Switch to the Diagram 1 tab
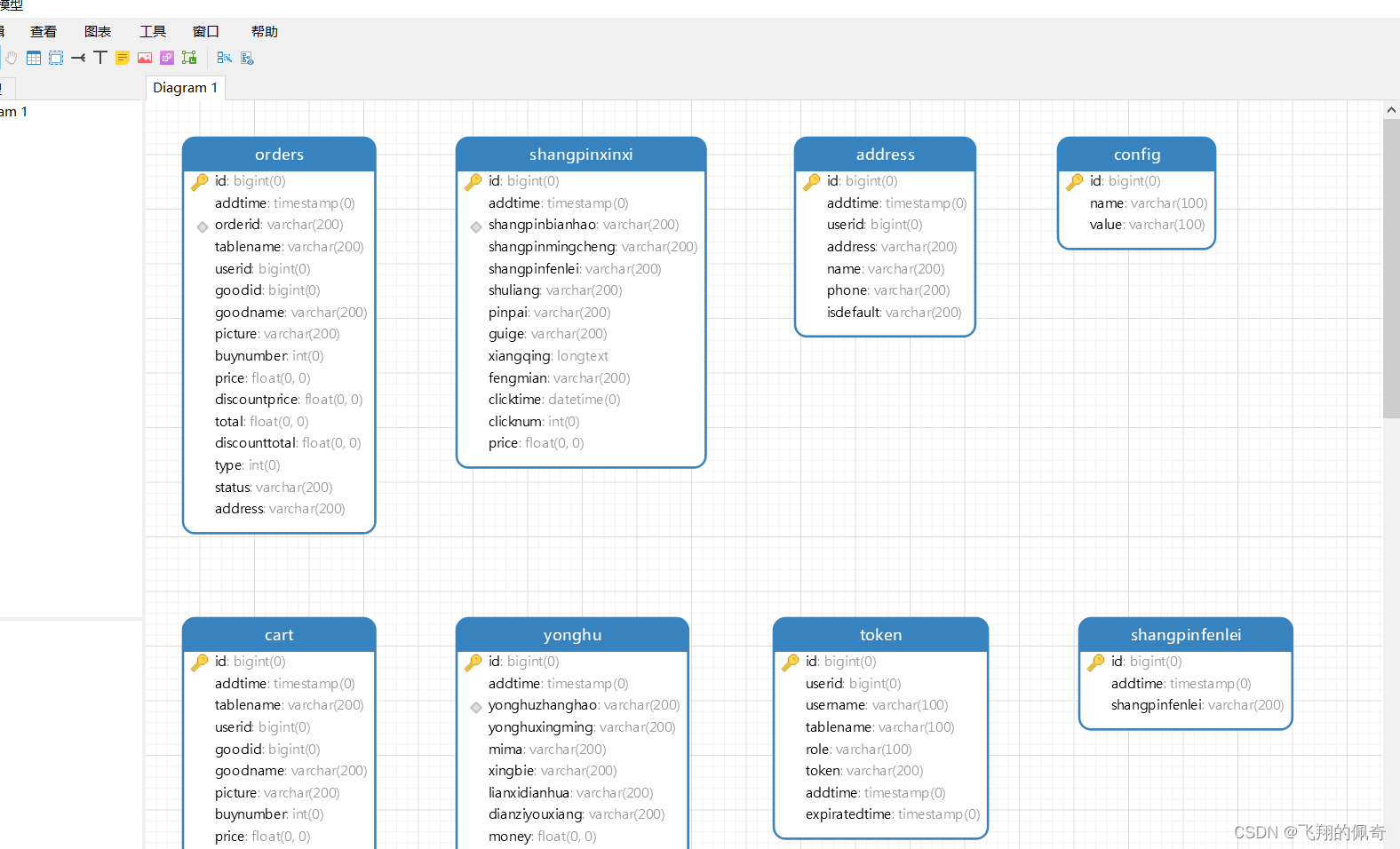 pos(185,88)
